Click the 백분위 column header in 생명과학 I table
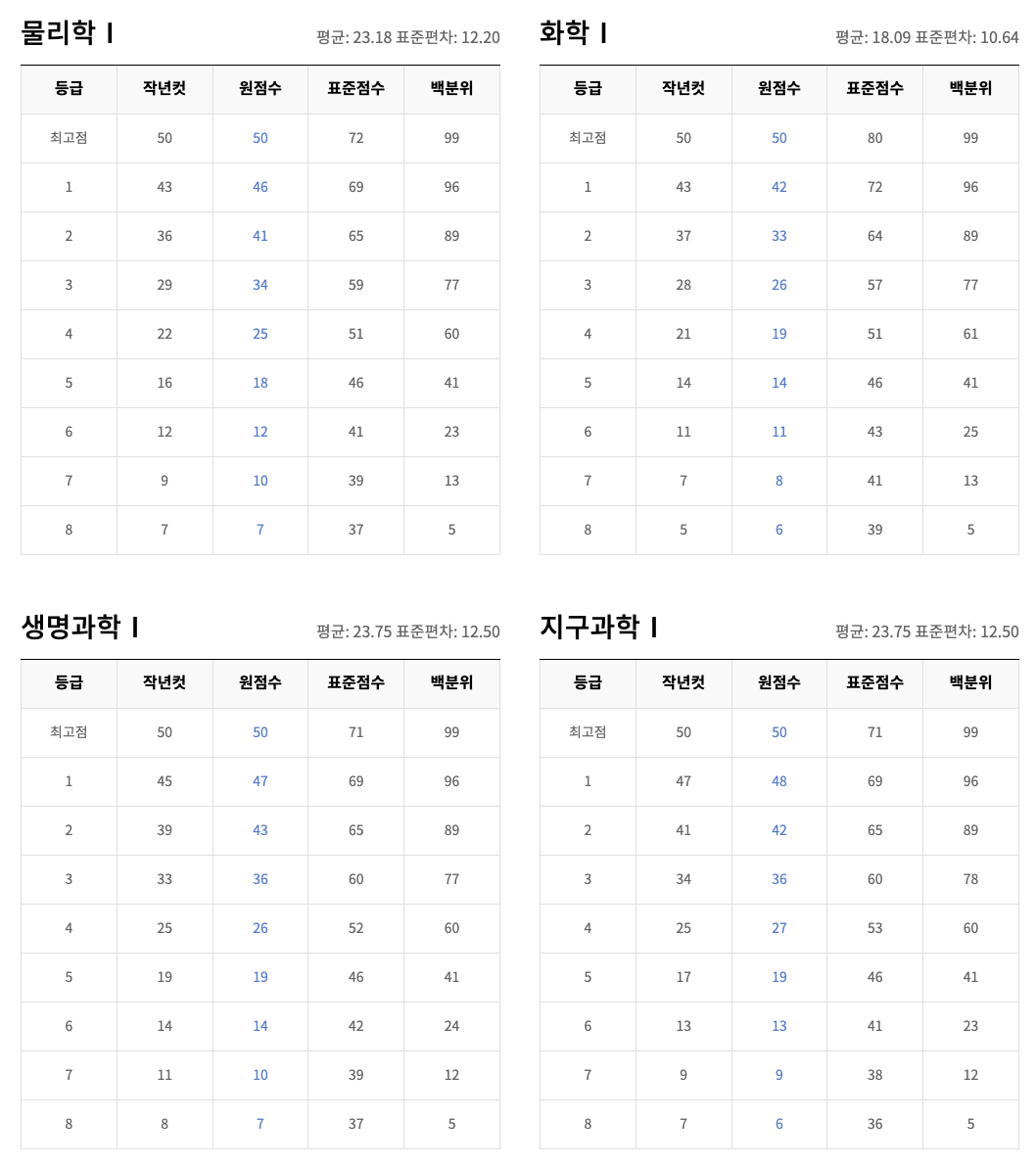The image size is (1036, 1167). (451, 683)
